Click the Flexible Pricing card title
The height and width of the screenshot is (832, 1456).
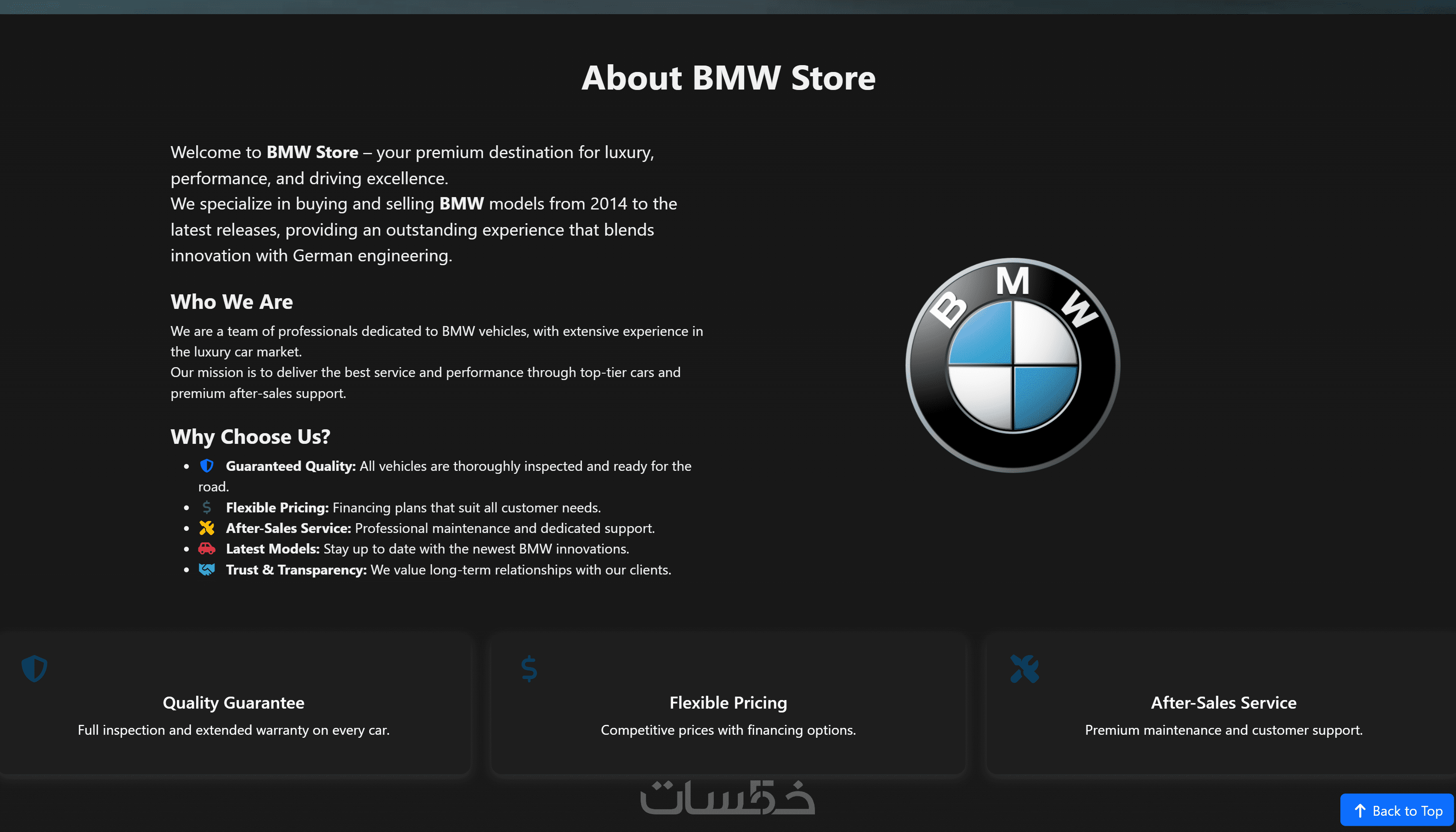click(x=728, y=702)
